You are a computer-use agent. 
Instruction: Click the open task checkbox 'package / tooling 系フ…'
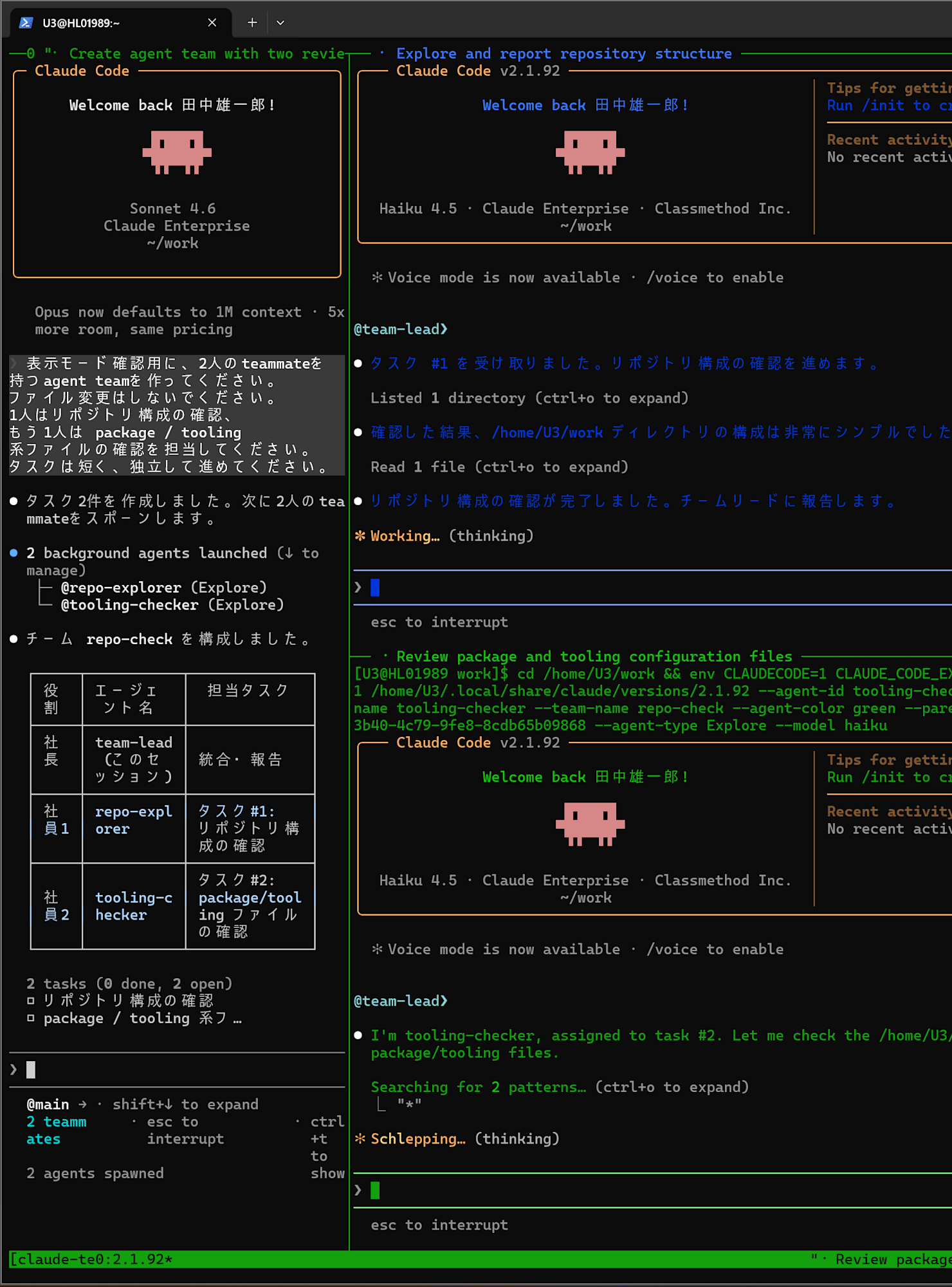pyautogui.click(x=30, y=1018)
